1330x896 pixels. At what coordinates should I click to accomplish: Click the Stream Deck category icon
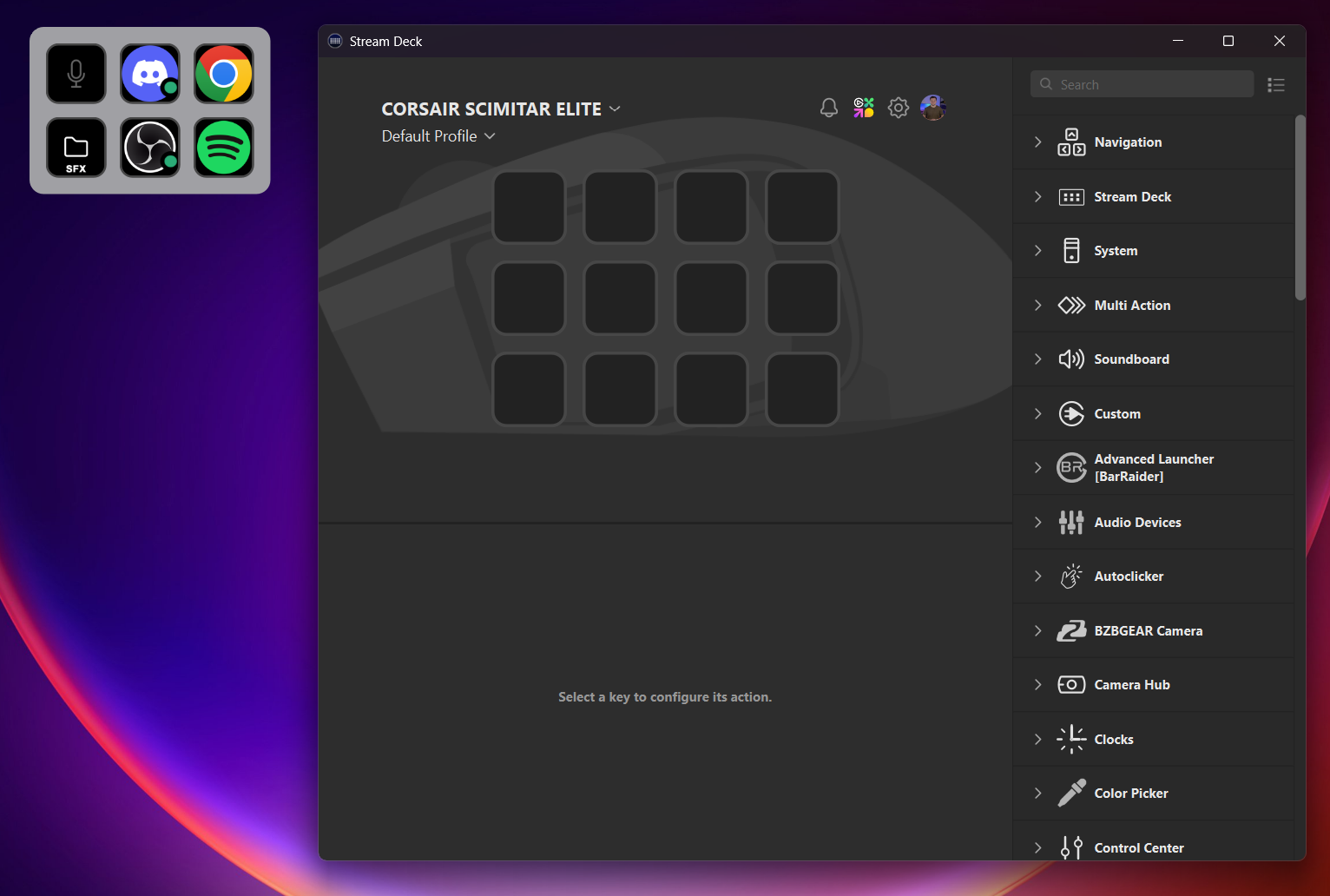tap(1071, 197)
